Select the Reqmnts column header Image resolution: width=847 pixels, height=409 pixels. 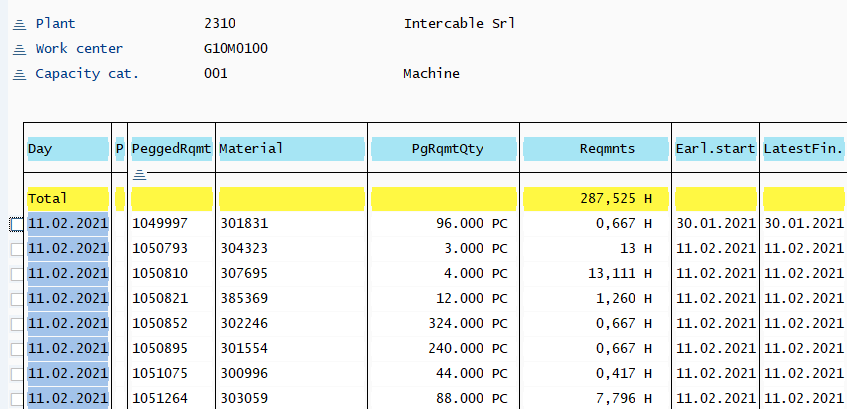[x=594, y=149]
